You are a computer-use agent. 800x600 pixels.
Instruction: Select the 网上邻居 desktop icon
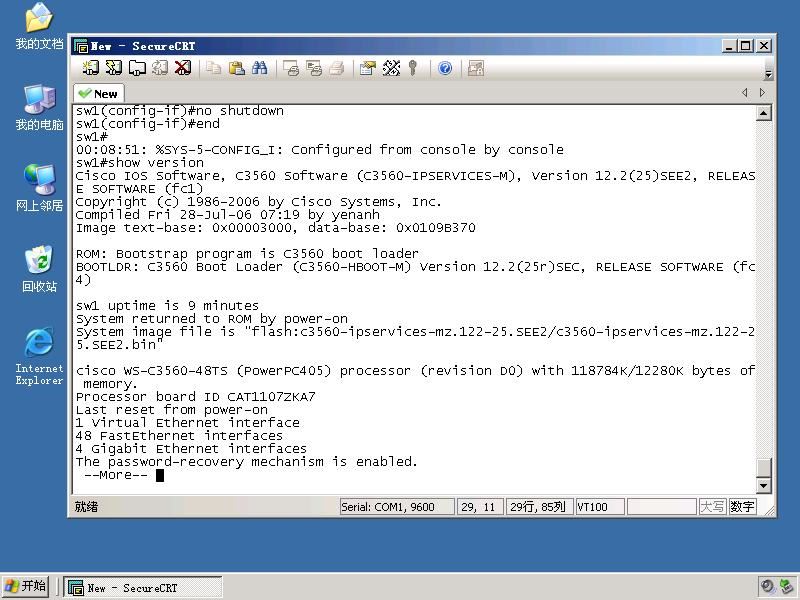coord(39,188)
